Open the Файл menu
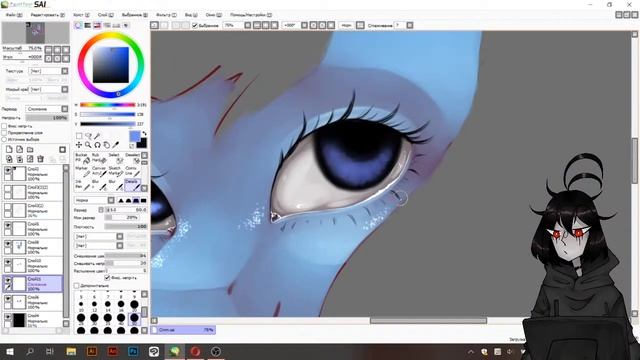 [x=13, y=15]
